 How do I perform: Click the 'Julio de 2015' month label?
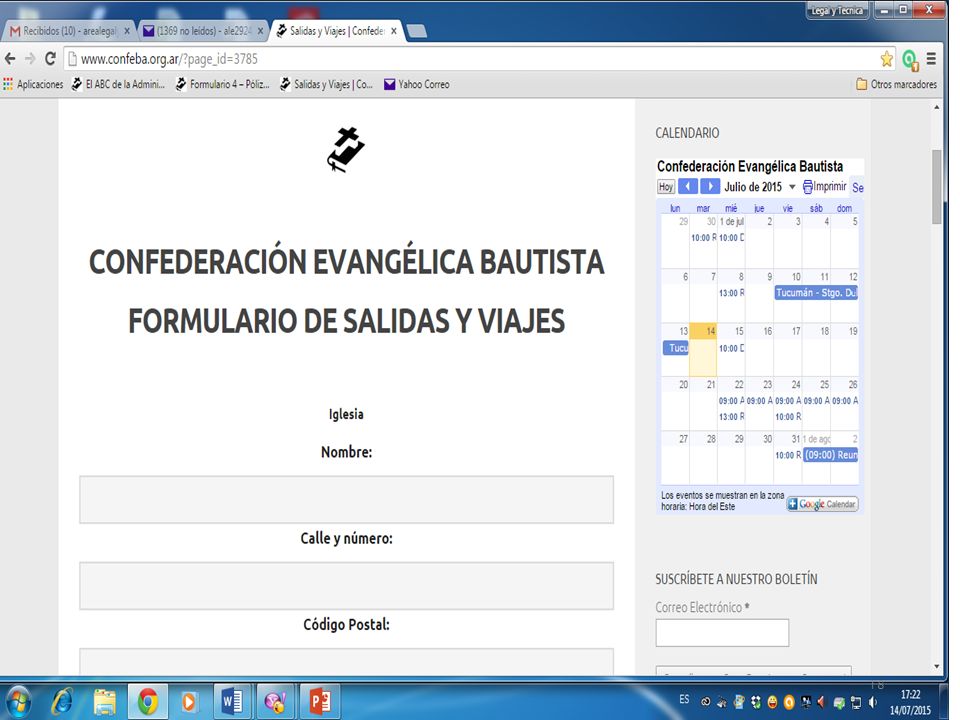pyautogui.click(x=753, y=187)
